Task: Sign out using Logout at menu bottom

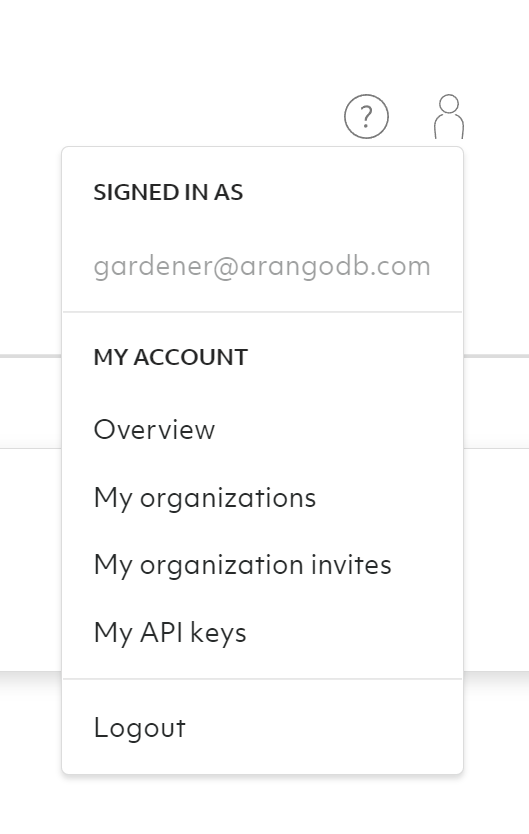Action: 139,727
